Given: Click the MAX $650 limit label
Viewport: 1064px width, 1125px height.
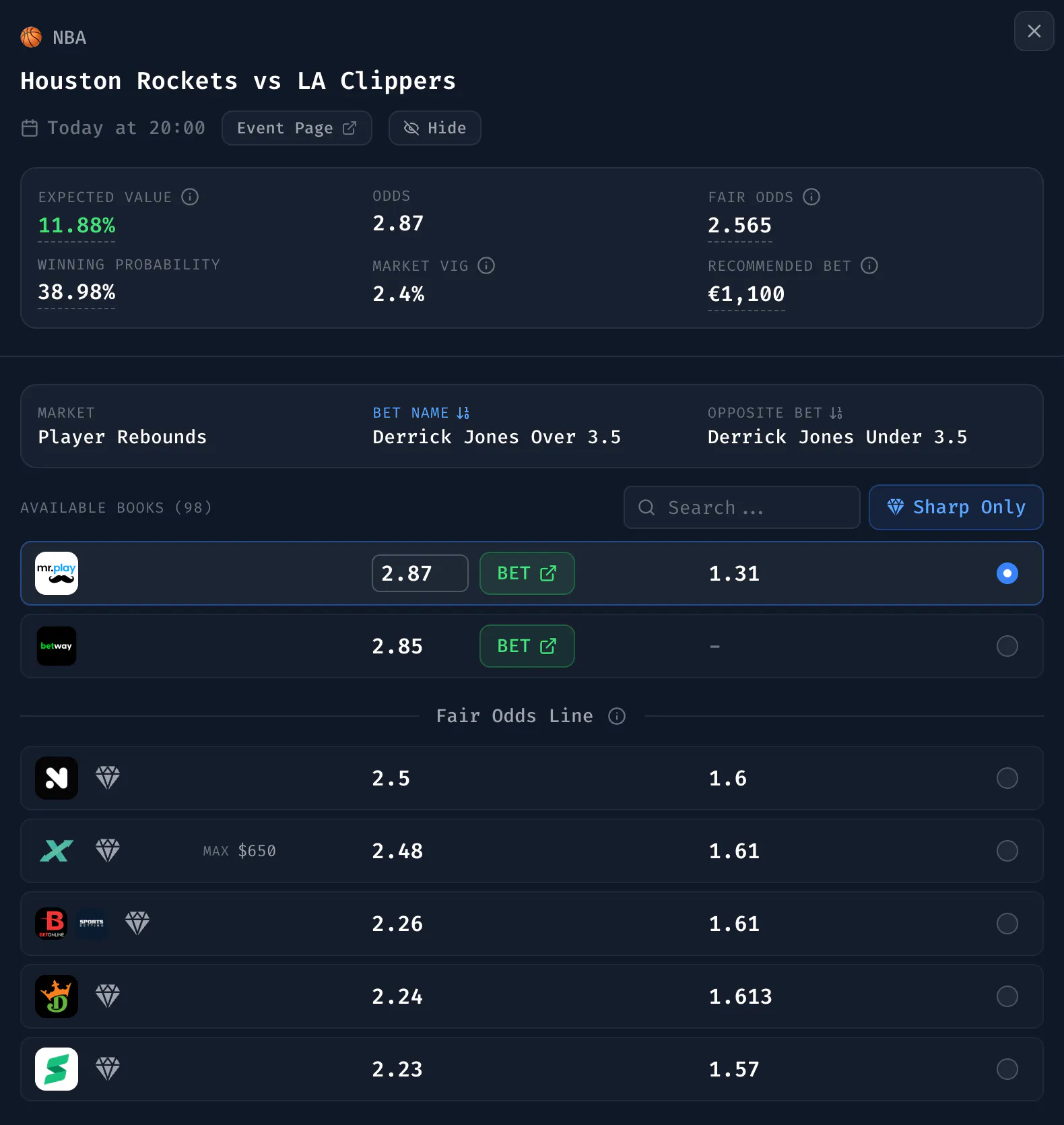Looking at the screenshot, I should [240, 851].
